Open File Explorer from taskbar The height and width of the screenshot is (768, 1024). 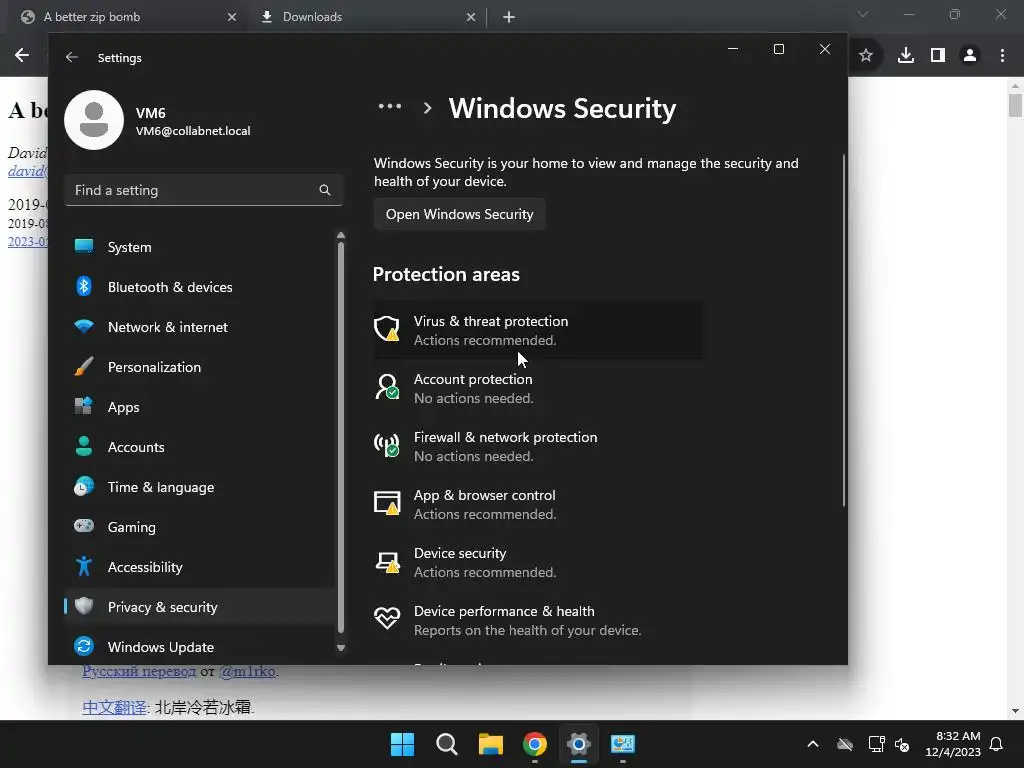pyautogui.click(x=490, y=744)
